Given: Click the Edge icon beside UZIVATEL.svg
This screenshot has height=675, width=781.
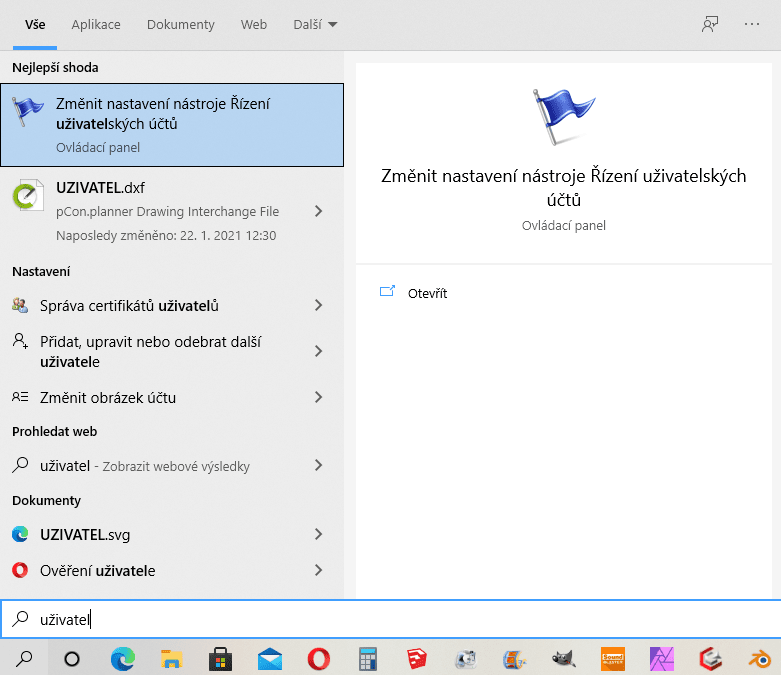Looking at the screenshot, I should tap(20, 534).
